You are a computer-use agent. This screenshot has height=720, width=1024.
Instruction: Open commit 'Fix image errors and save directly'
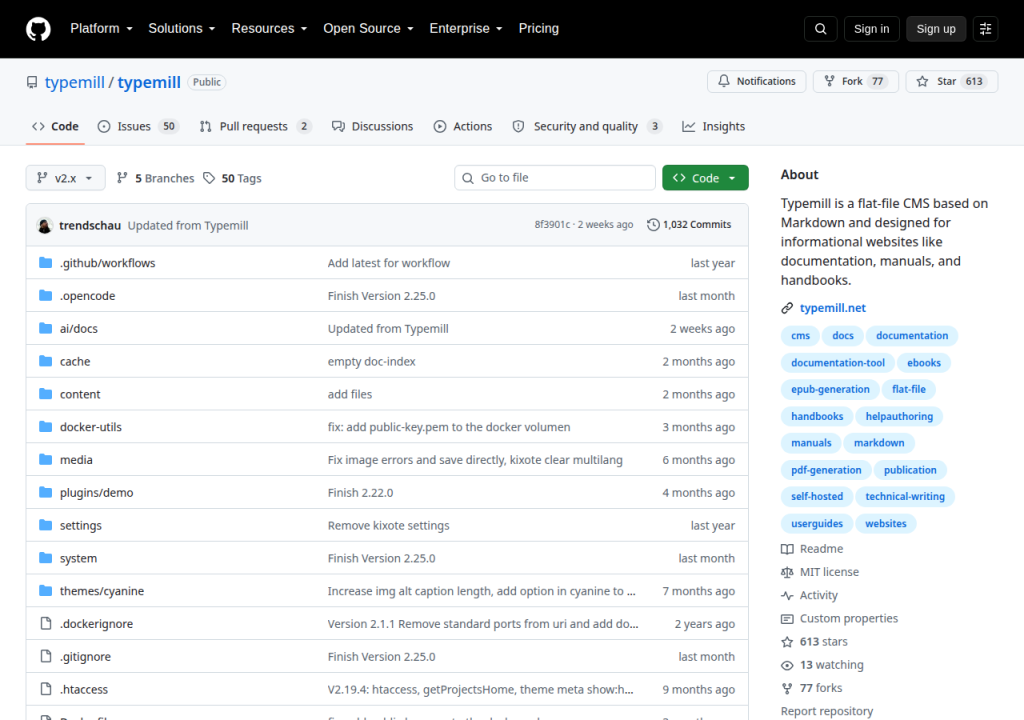point(475,460)
